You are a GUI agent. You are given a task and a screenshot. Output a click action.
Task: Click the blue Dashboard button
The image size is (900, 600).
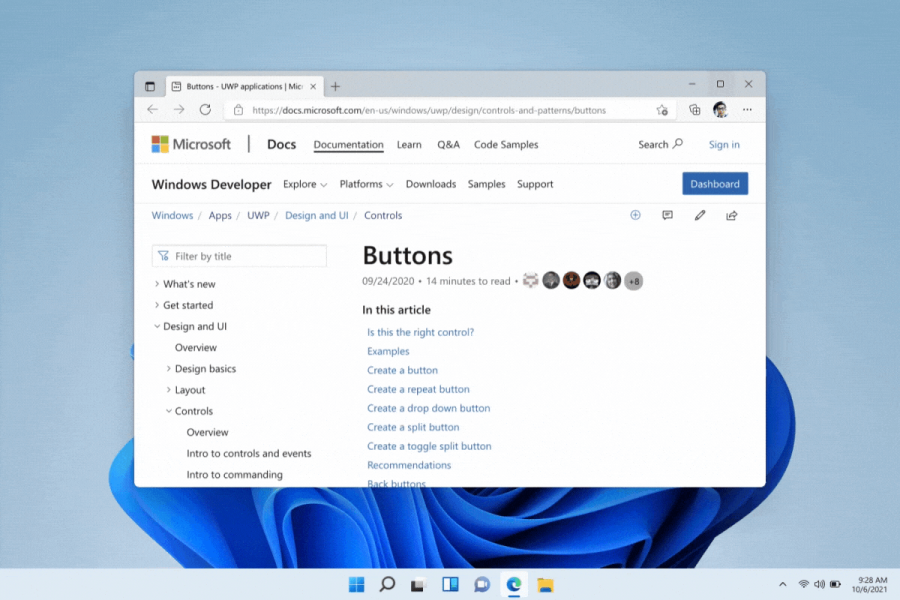[714, 183]
